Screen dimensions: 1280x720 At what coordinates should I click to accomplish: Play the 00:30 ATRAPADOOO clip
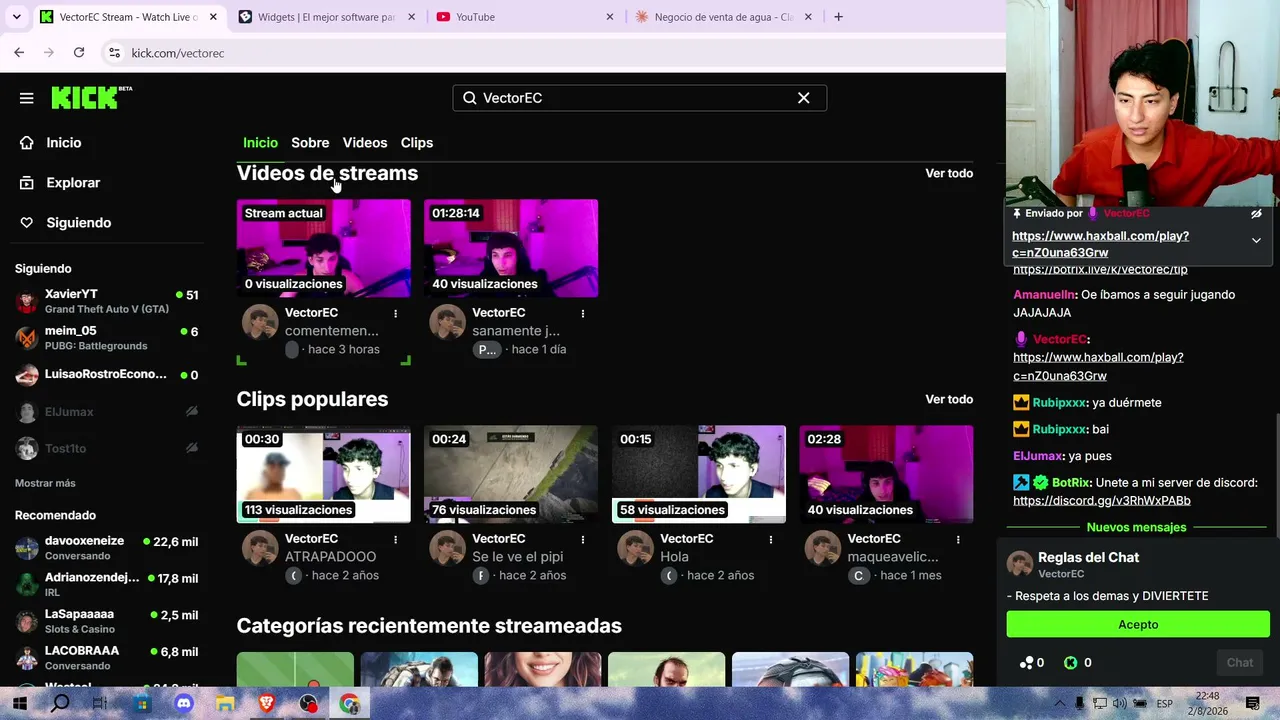pyautogui.click(x=324, y=474)
